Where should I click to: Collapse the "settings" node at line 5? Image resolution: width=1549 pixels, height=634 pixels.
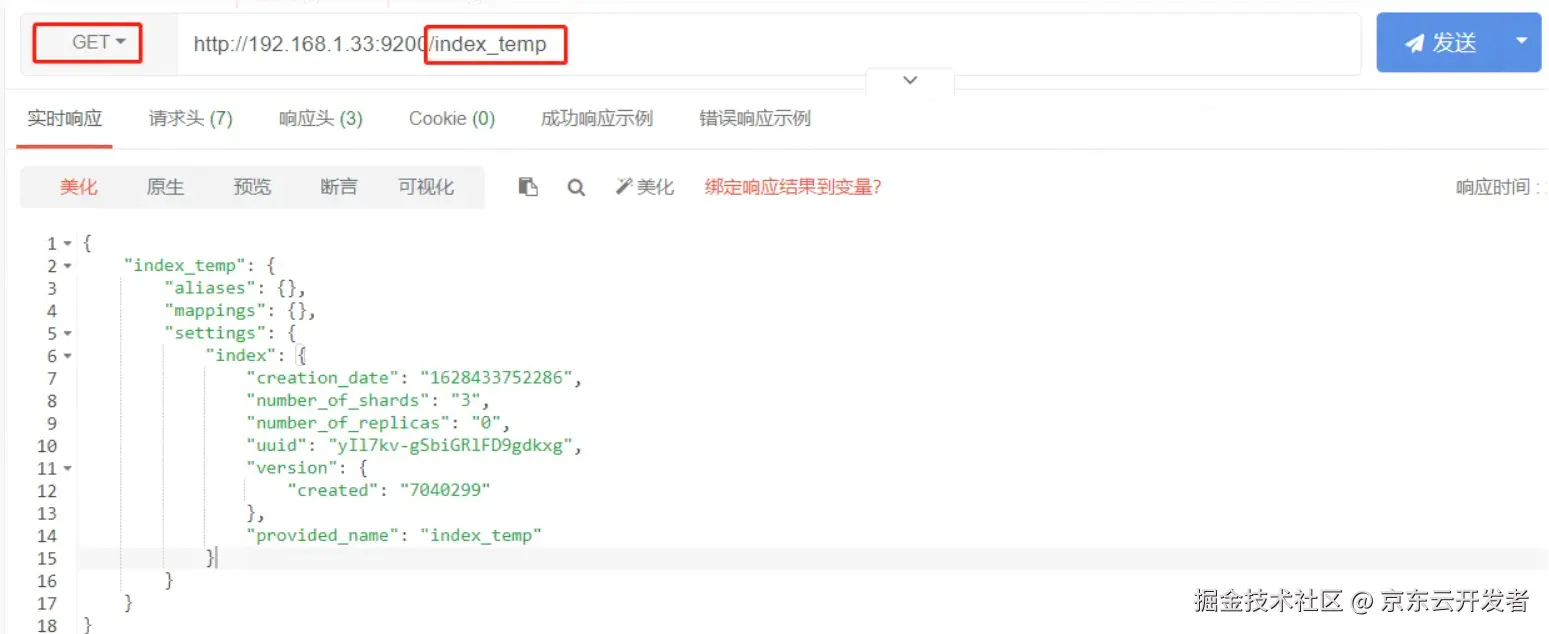(67, 333)
